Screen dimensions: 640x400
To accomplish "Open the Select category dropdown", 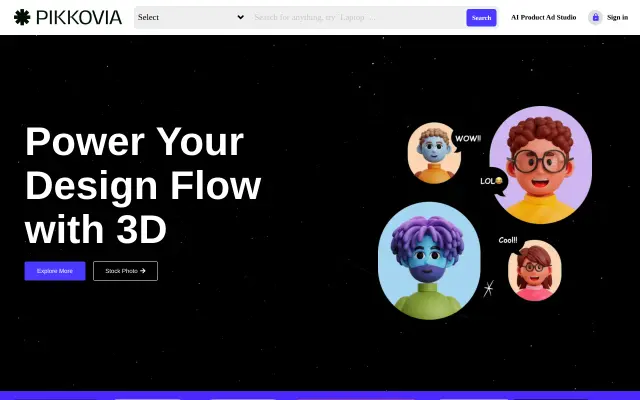I will (x=191, y=17).
